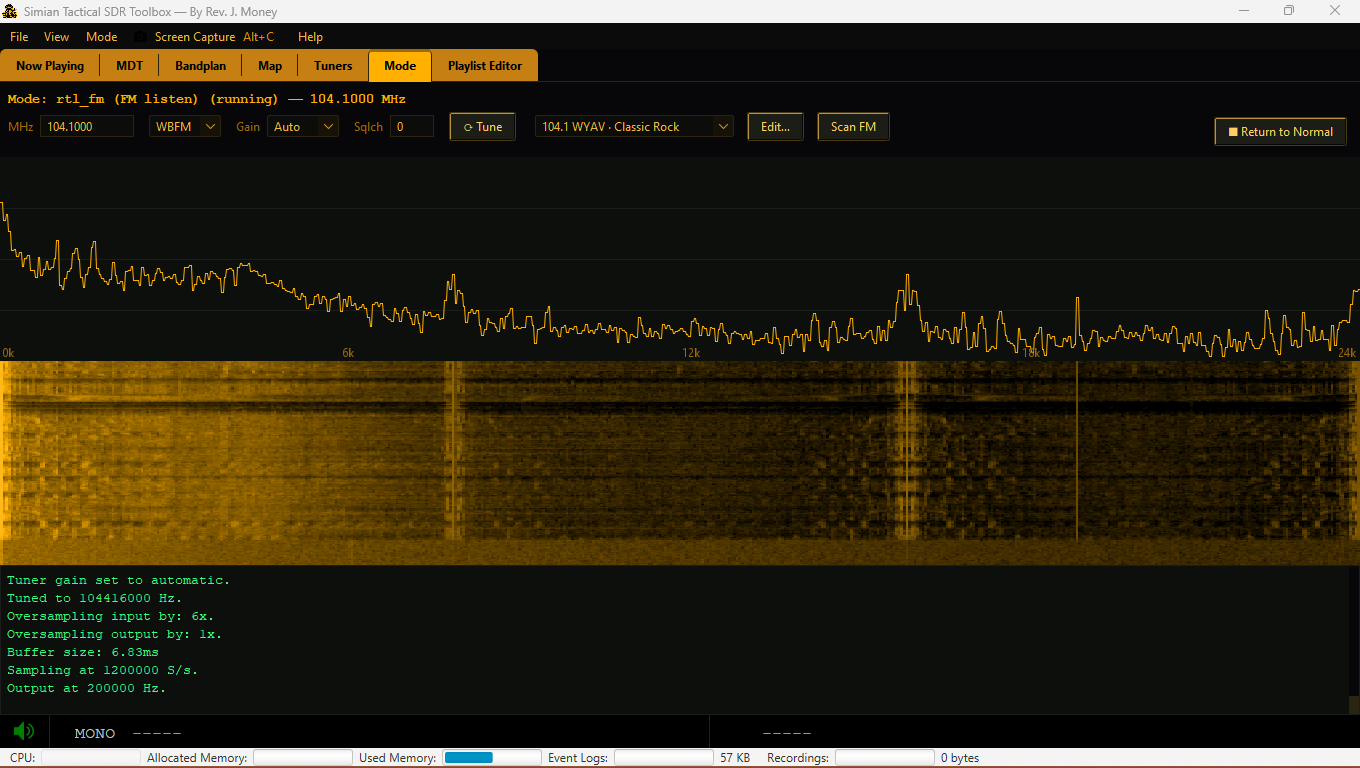Open the Help menu
Image resolution: width=1360 pixels, height=768 pixels.
[x=310, y=37]
